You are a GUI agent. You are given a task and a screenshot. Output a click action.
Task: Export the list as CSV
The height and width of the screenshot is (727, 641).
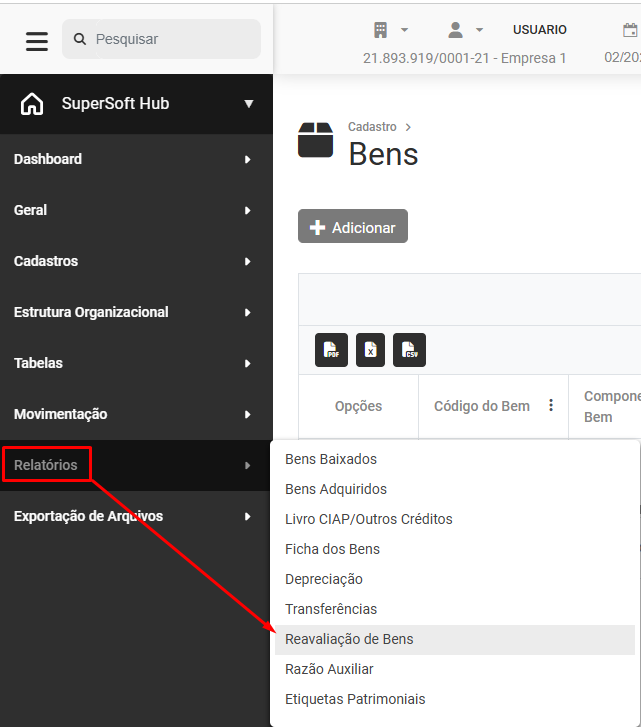tap(409, 350)
